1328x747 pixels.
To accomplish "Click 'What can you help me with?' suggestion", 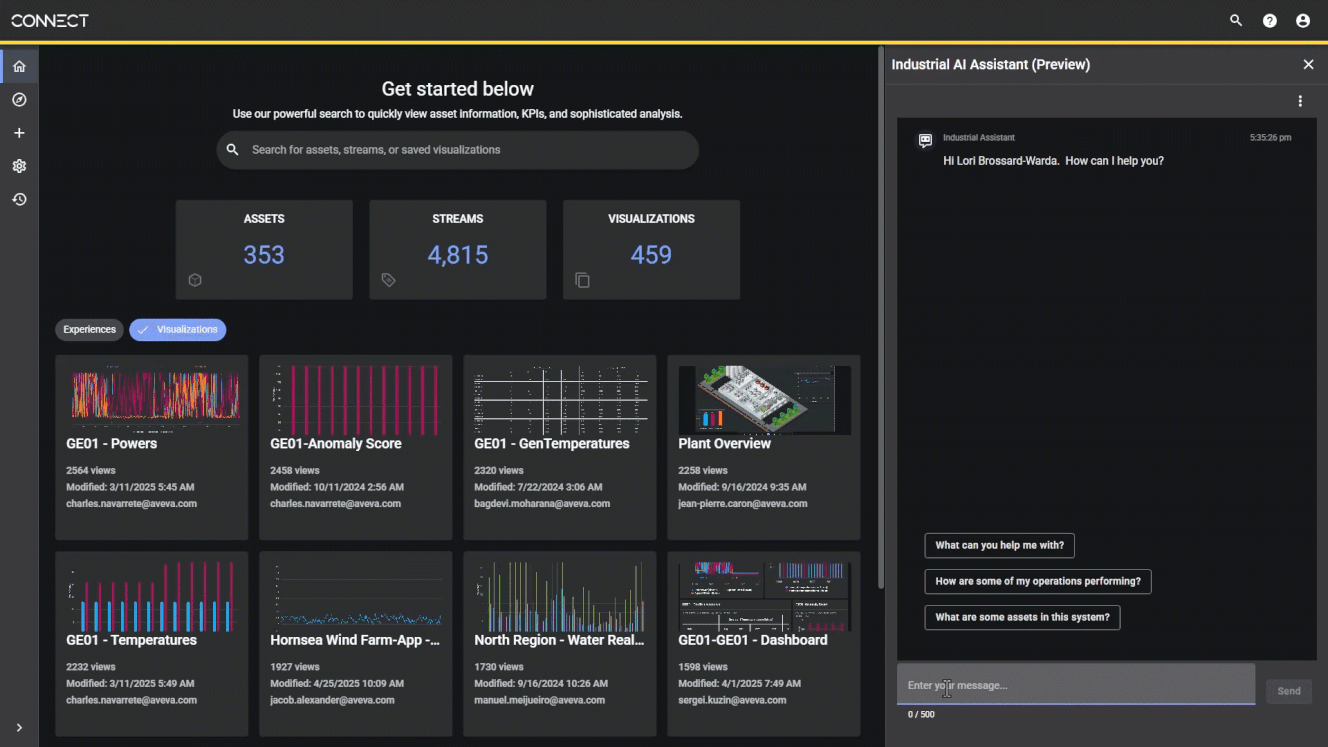I will tap(999, 546).
